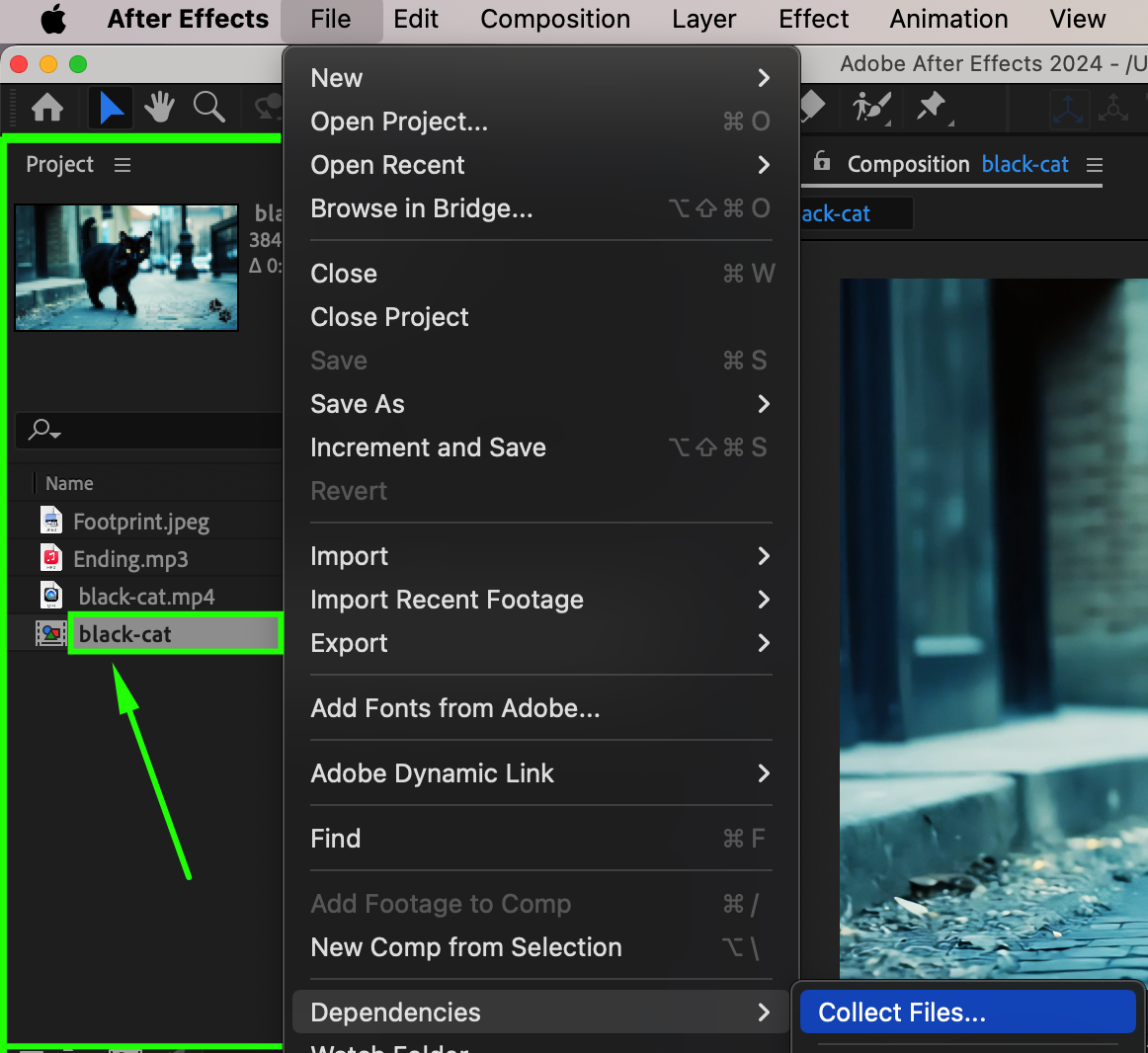Screen dimensions: 1148x1053
Task: Open the Composition menu
Action: (x=555, y=19)
